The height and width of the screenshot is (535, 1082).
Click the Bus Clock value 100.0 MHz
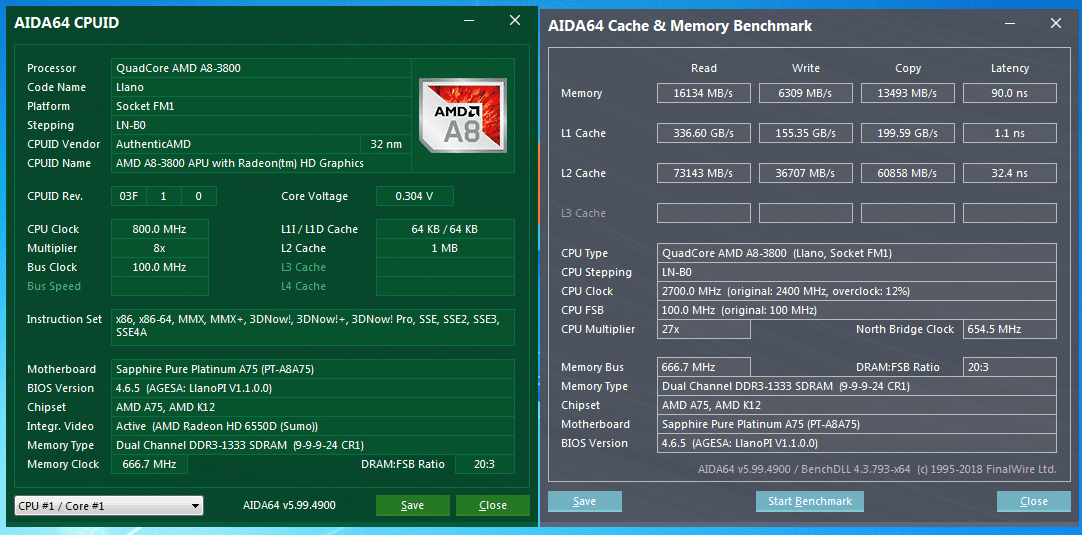[159, 267]
